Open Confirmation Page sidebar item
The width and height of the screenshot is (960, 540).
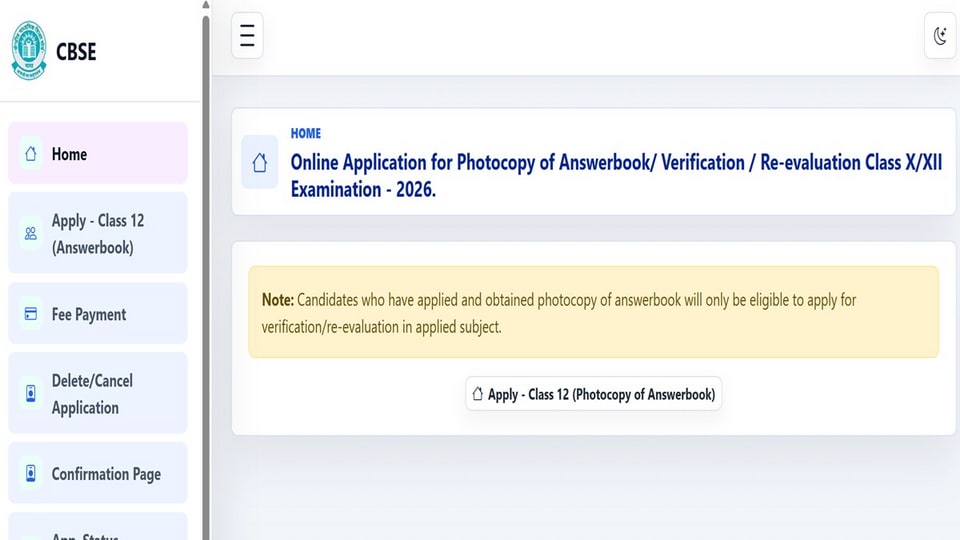98,473
